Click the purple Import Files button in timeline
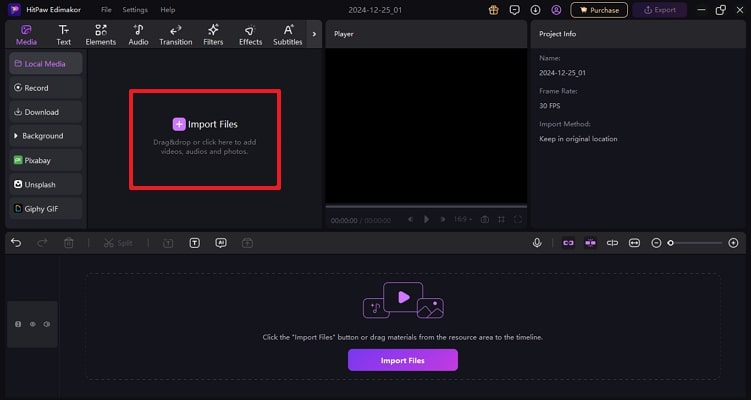Image resolution: width=751 pixels, height=400 pixels. [x=403, y=360]
